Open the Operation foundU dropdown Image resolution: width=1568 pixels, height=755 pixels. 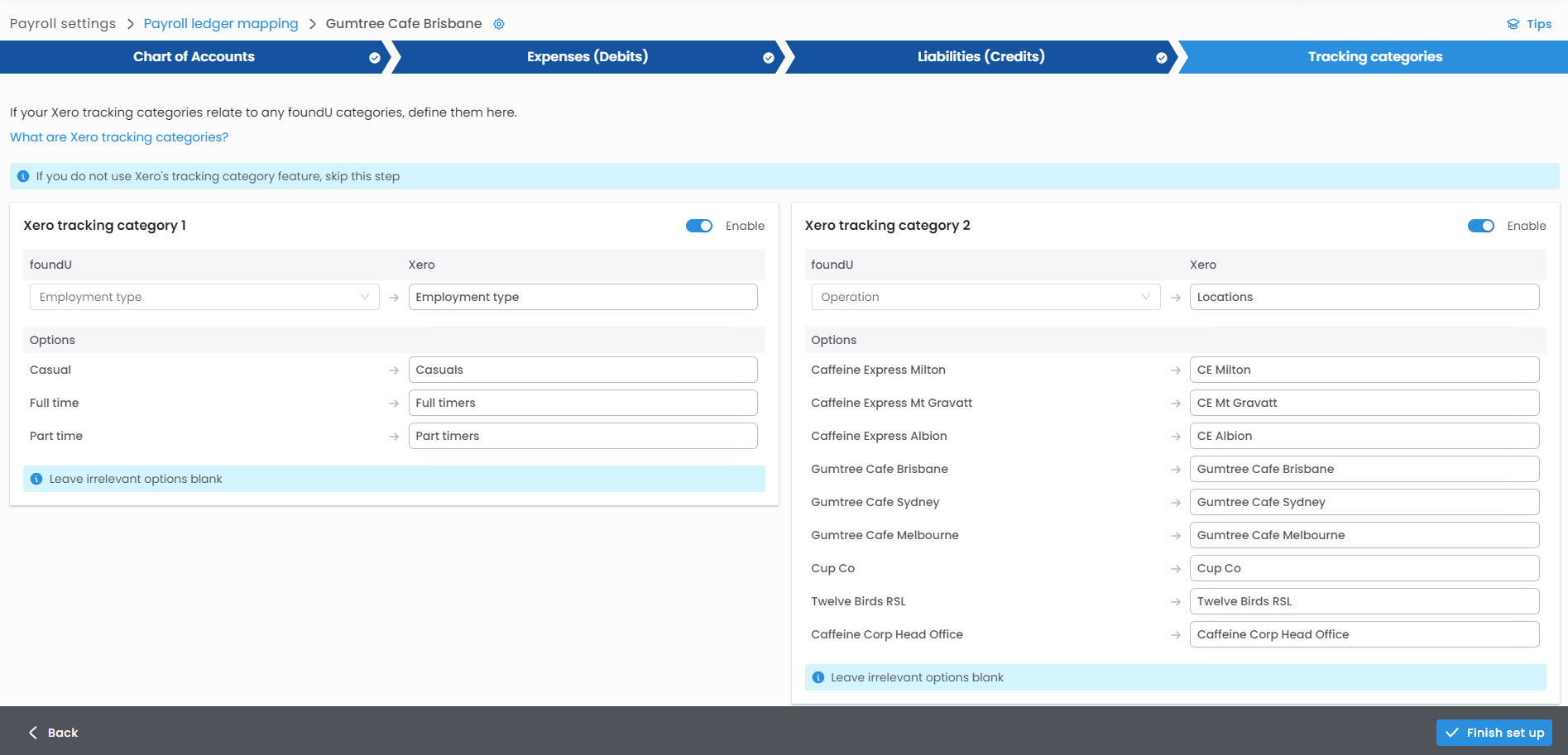coord(985,297)
